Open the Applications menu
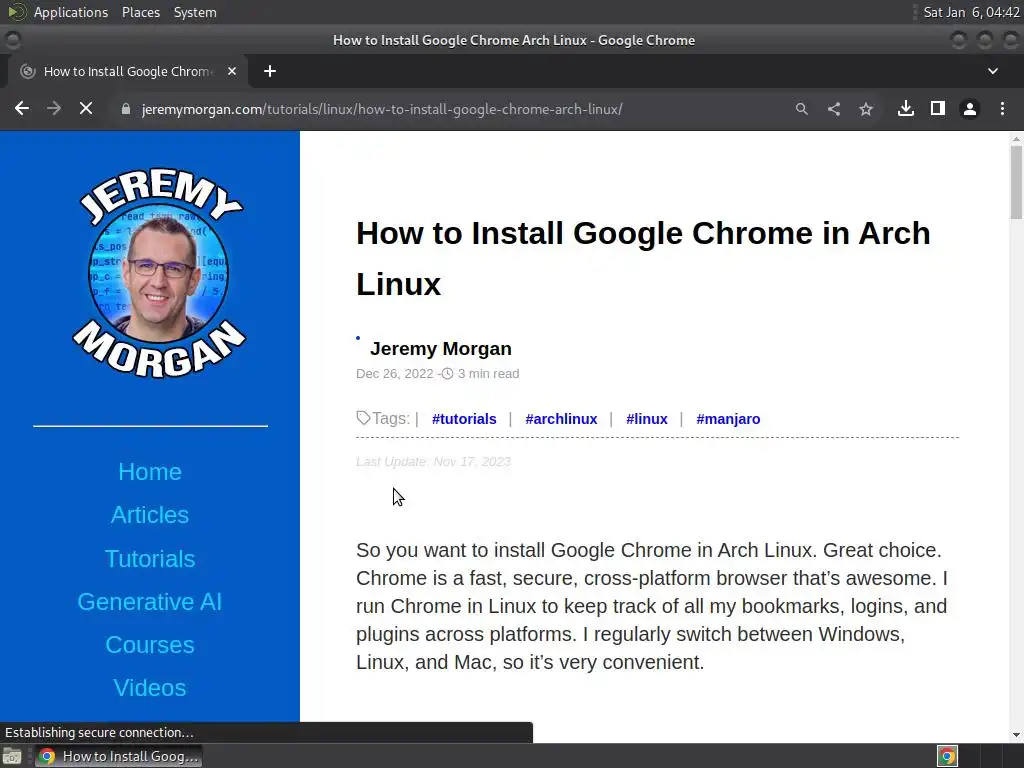Screen dimensions: 1024x768 [71, 12]
